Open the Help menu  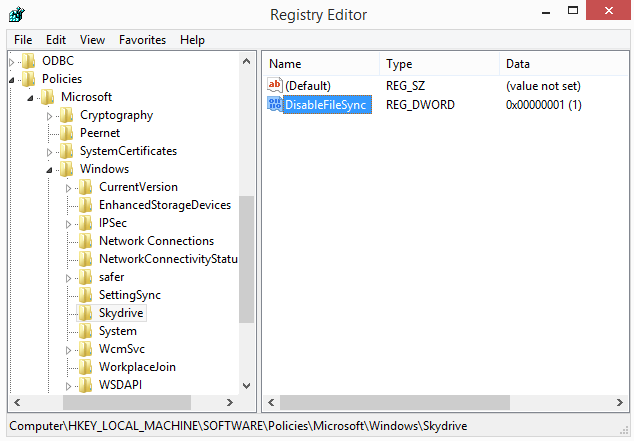click(192, 40)
